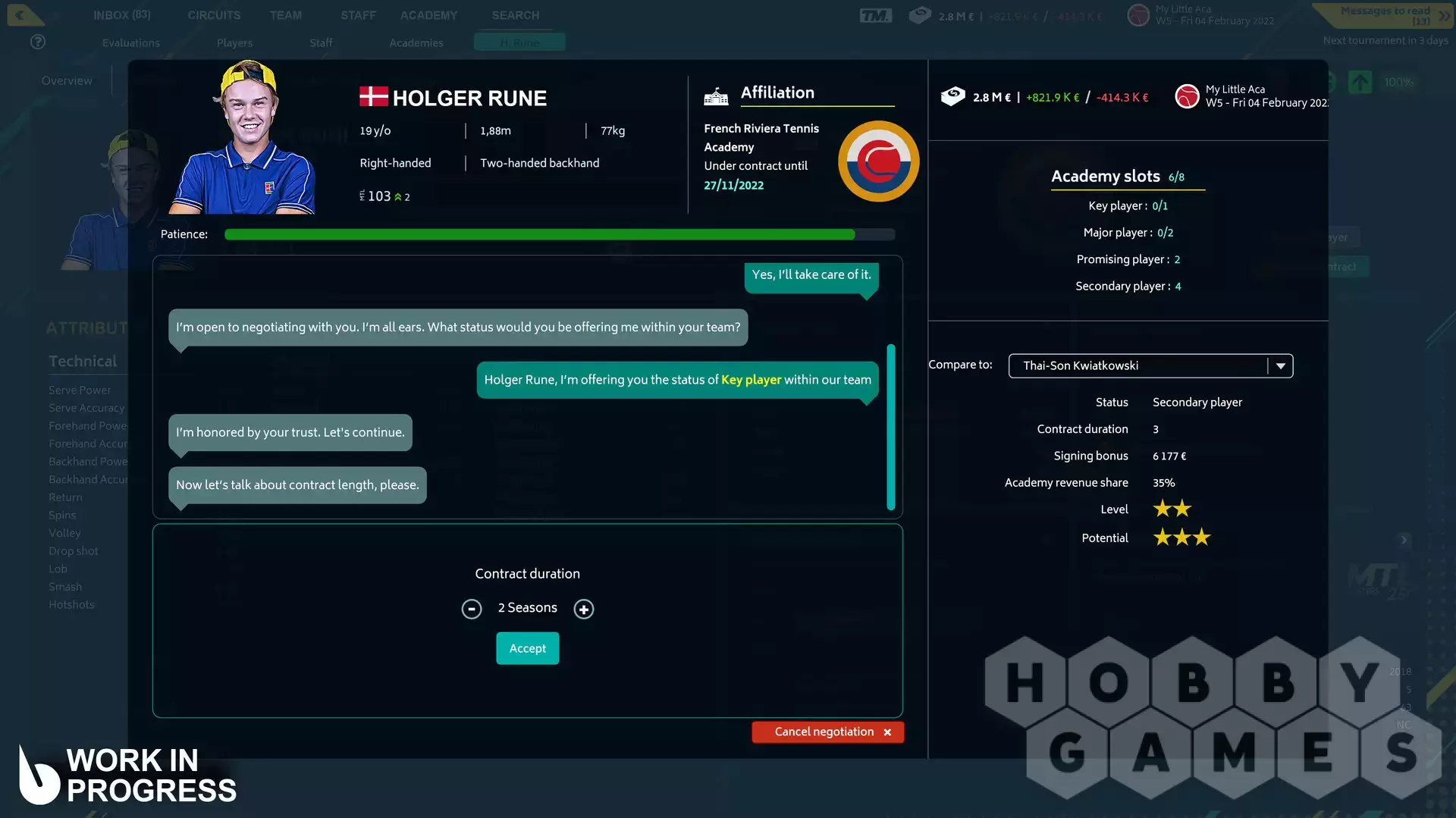Click the plus icon to increase contract duration

(583, 609)
